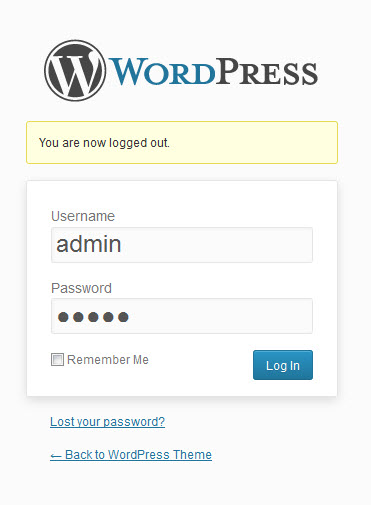This screenshot has width=371, height=505.
Task: Click the Username label above the field
Action: click(x=83, y=216)
